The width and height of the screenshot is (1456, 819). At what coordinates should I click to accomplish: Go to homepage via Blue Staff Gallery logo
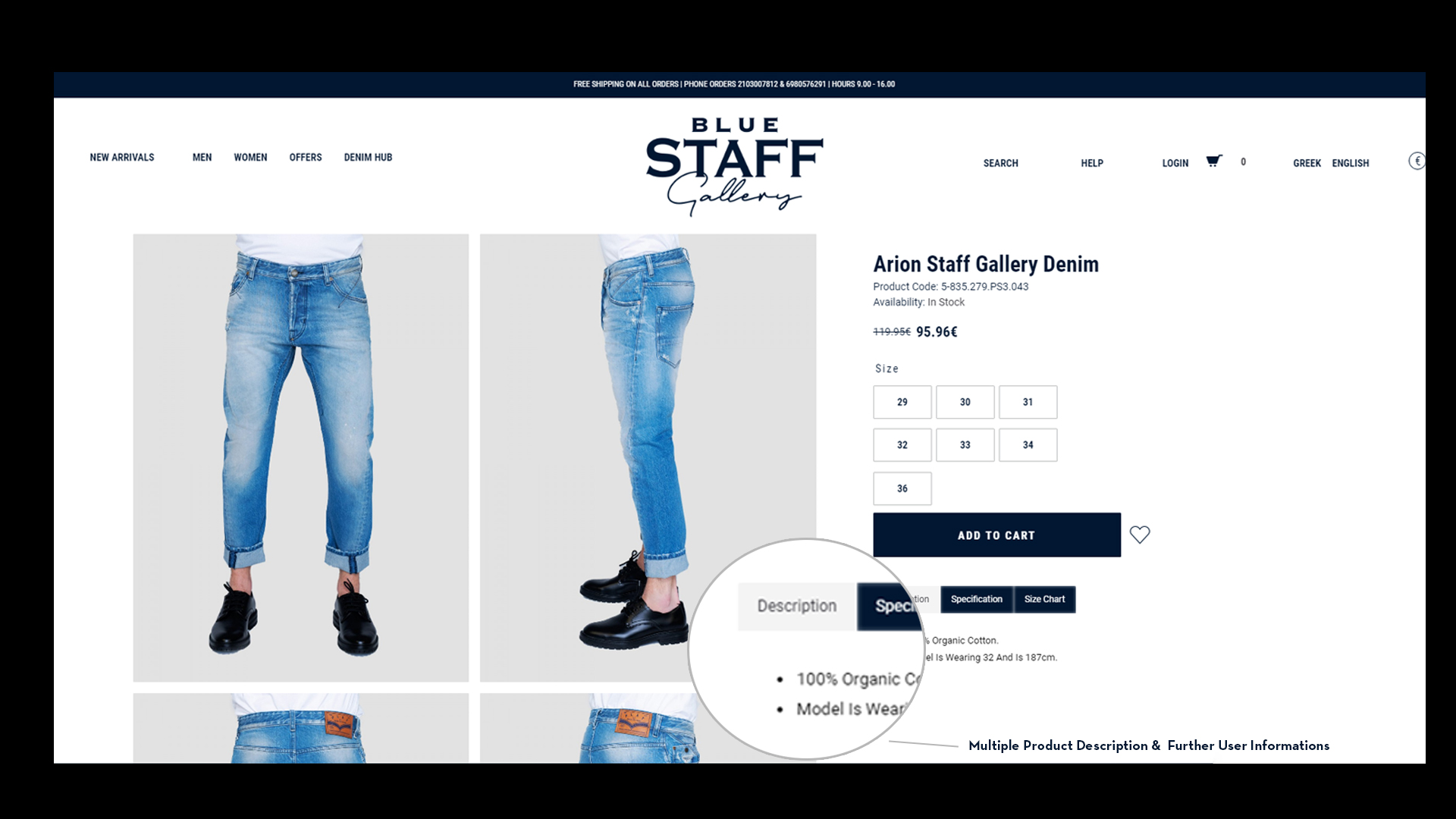click(734, 167)
